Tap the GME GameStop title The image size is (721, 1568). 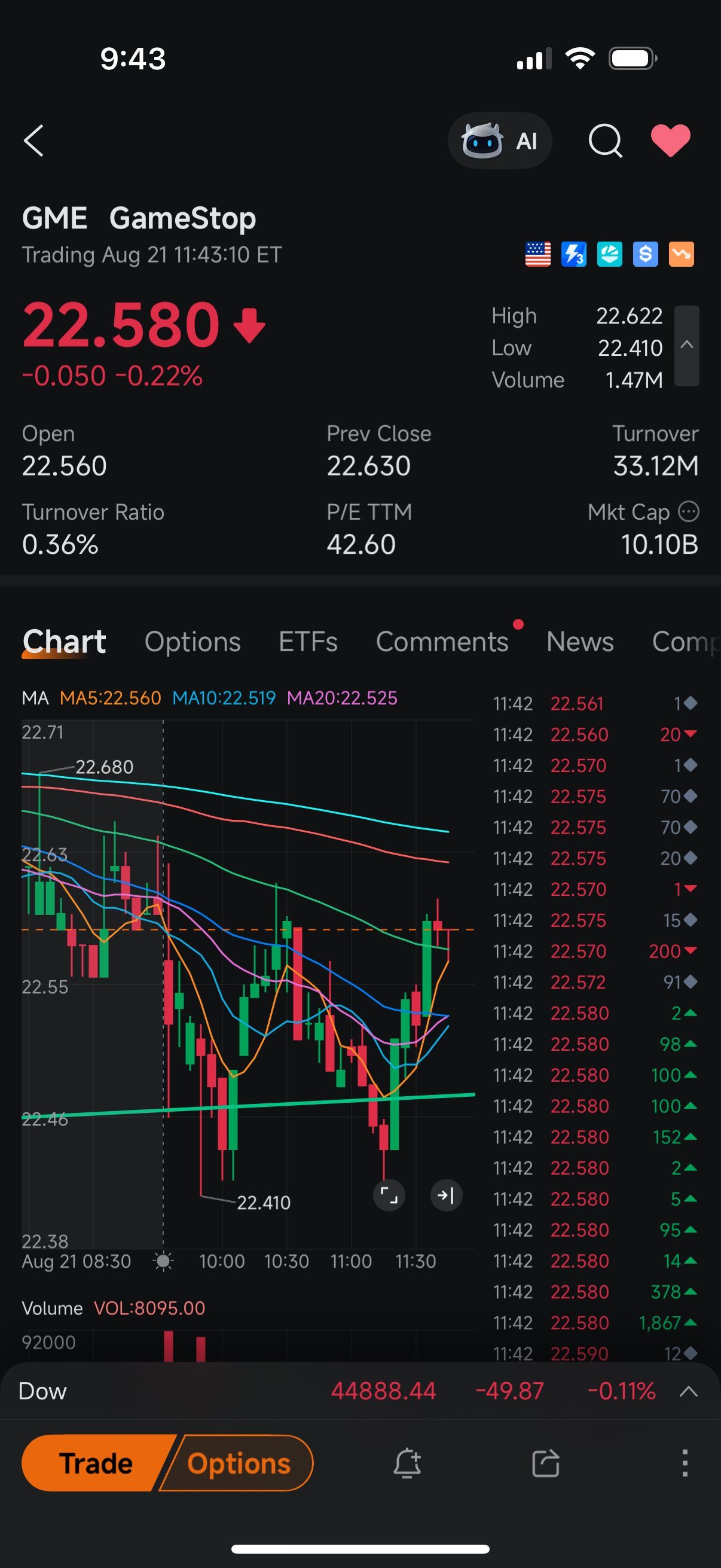(139, 218)
